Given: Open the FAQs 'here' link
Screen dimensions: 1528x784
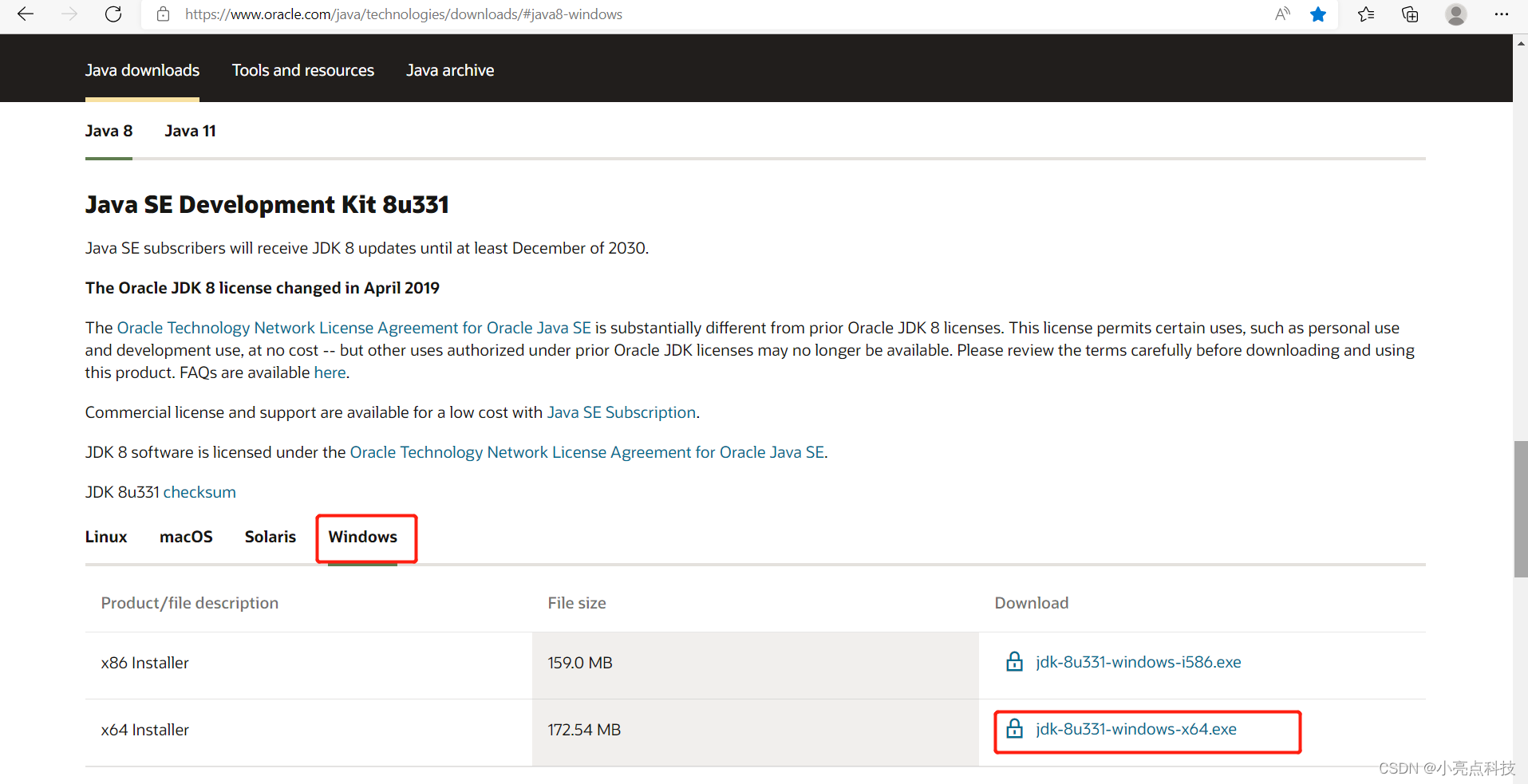Looking at the screenshot, I should click(330, 372).
